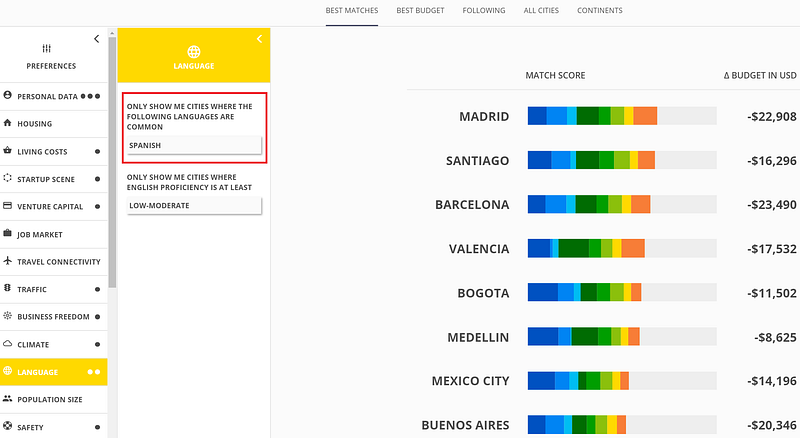Open the Santiago city result

pos(478,161)
